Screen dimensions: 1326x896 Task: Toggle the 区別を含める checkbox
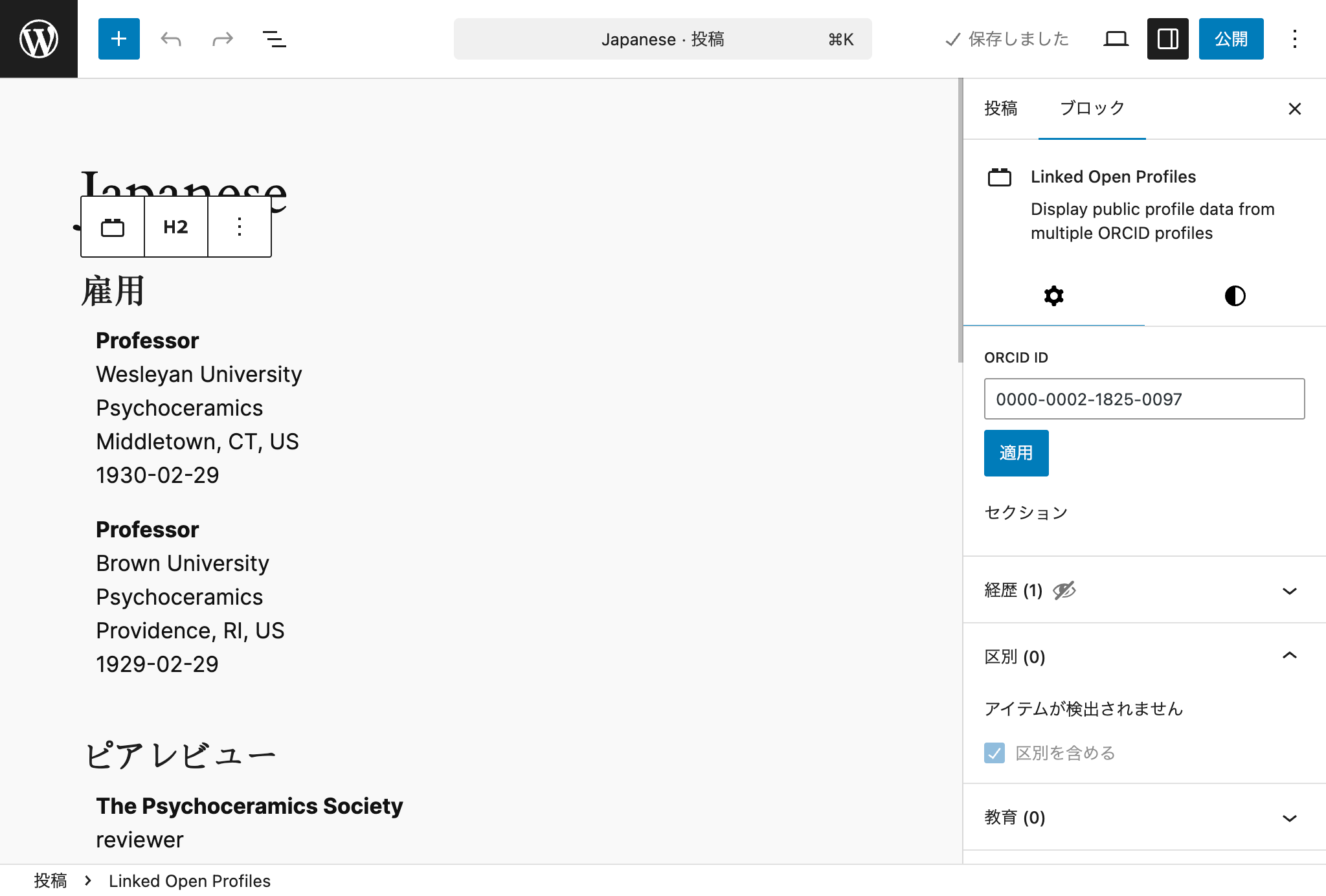coord(994,753)
